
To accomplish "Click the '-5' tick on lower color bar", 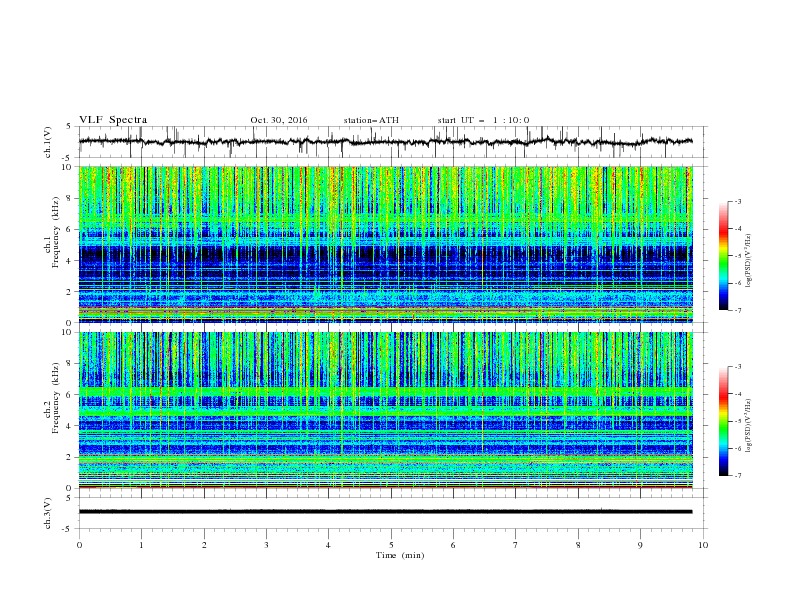I will 738,421.
